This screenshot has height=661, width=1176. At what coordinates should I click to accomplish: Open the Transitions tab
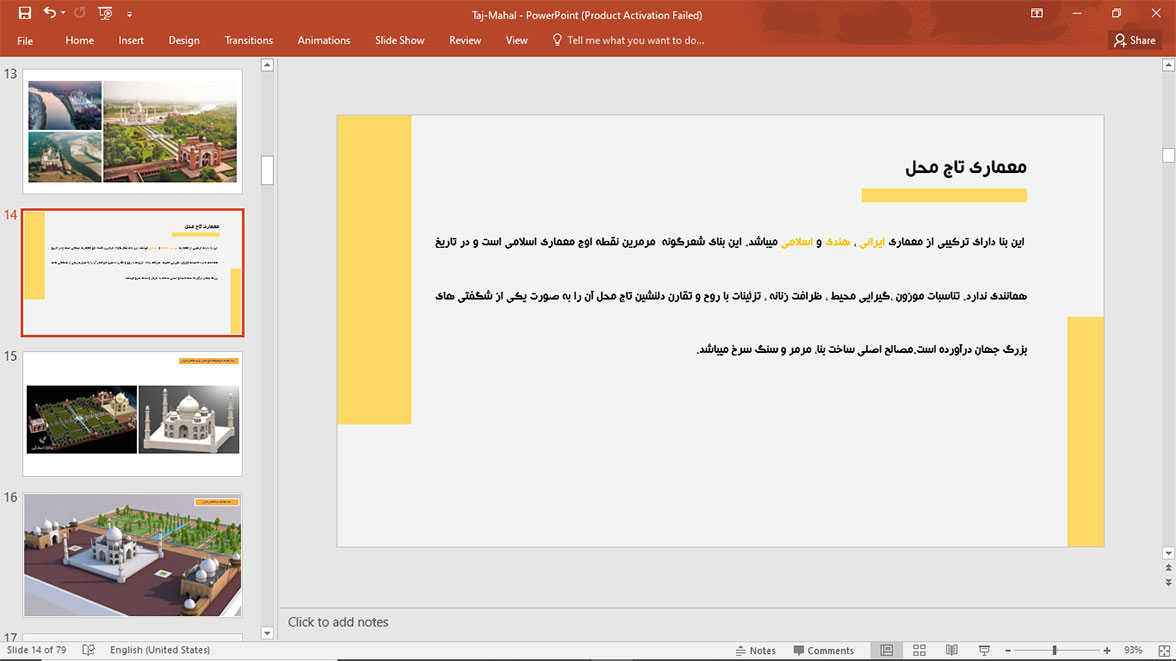pyautogui.click(x=248, y=40)
